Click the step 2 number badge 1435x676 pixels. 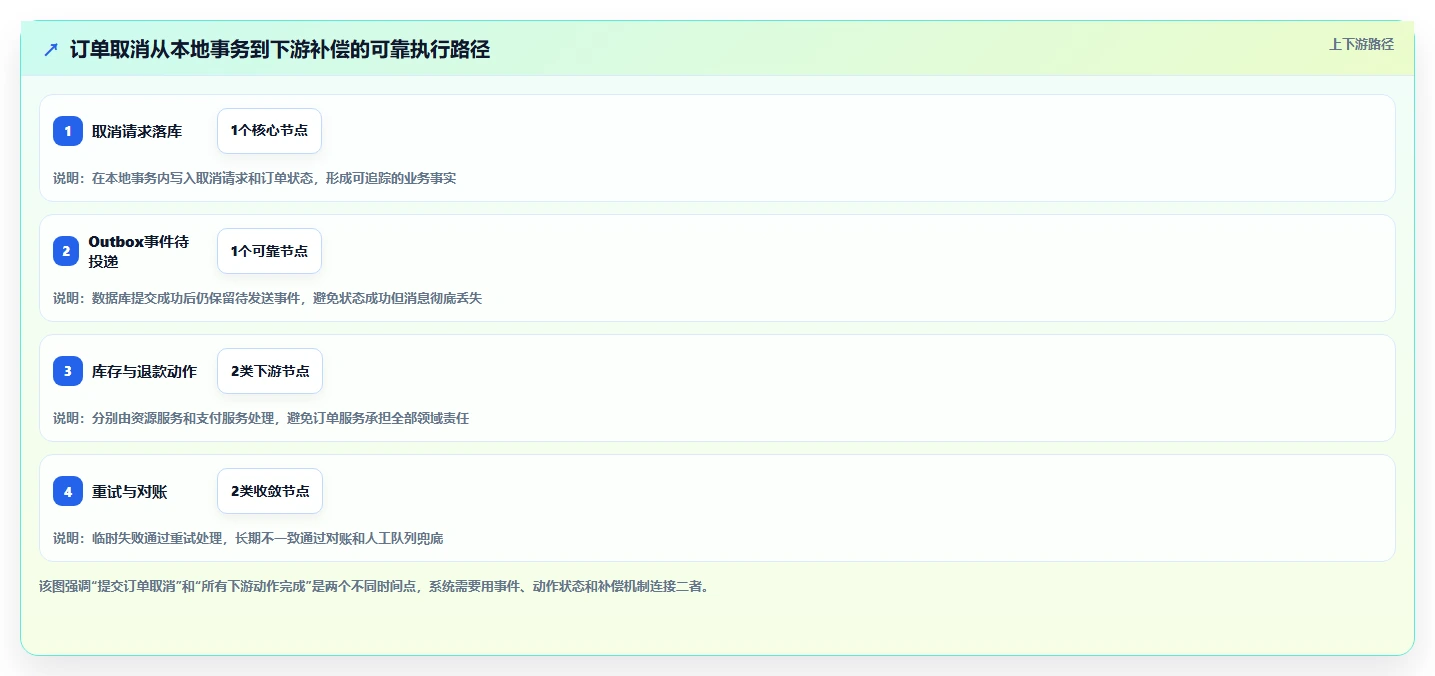(68, 251)
